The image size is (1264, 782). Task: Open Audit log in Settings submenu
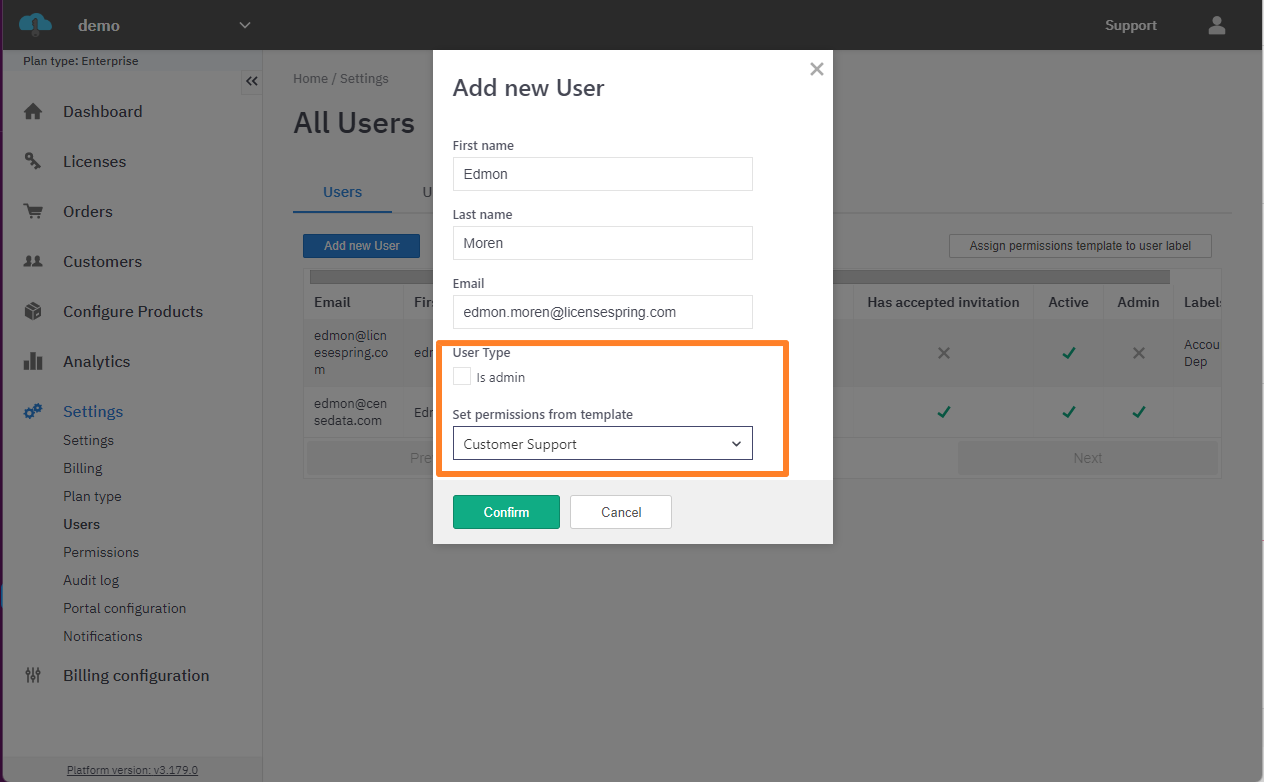pyautogui.click(x=91, y=580)
